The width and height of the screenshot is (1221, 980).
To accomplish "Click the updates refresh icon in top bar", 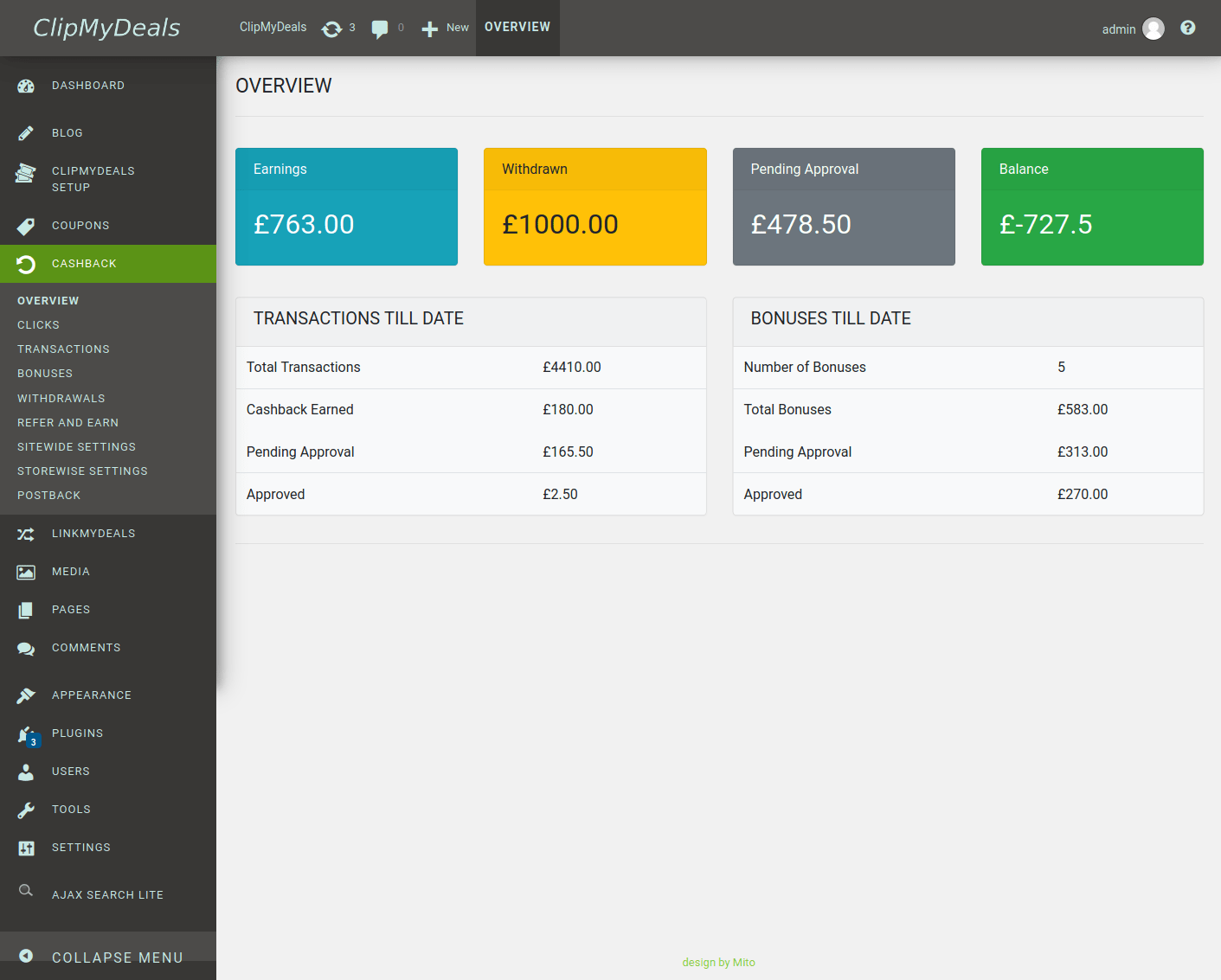I will (x=331, y=29).
